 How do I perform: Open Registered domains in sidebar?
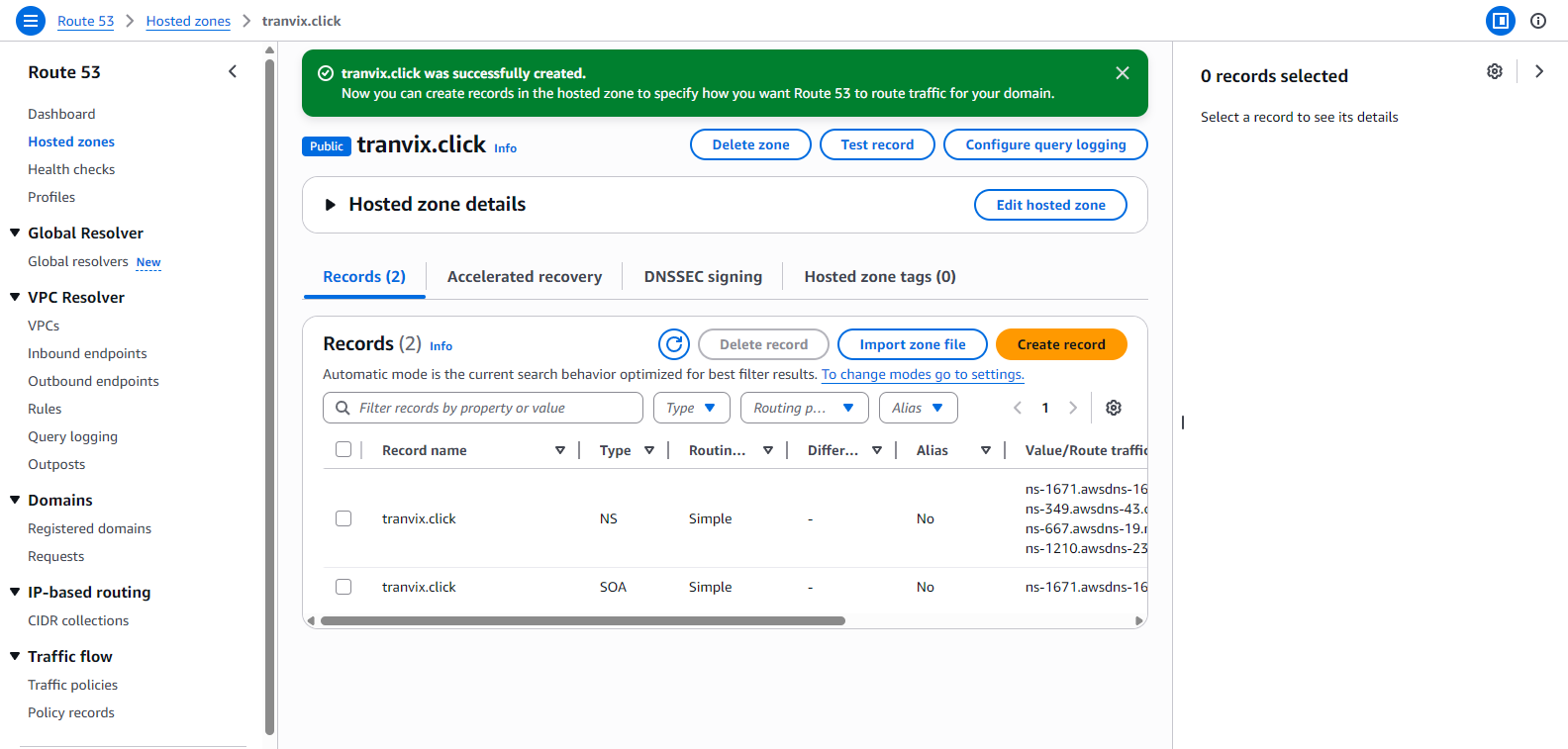(89, 528)
